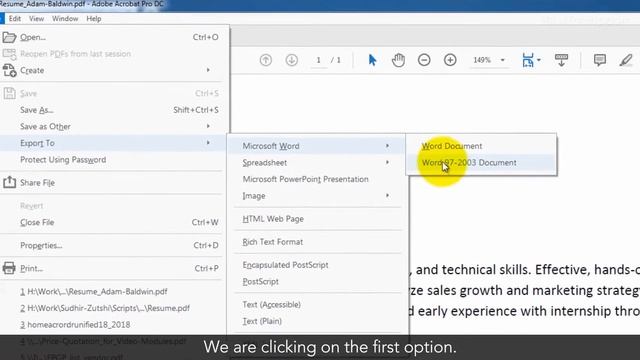Image resolution: width=640 pixels, height=360 pixels.
Task: Open zoom percentage dropdown arrow
Action: tap(502, 60)
